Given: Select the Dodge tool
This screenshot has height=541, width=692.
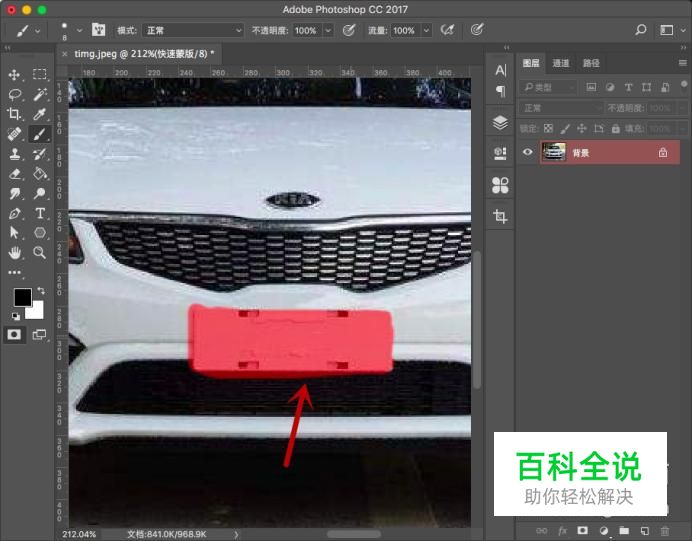Looking at the screenshot, I should [40, 194].
